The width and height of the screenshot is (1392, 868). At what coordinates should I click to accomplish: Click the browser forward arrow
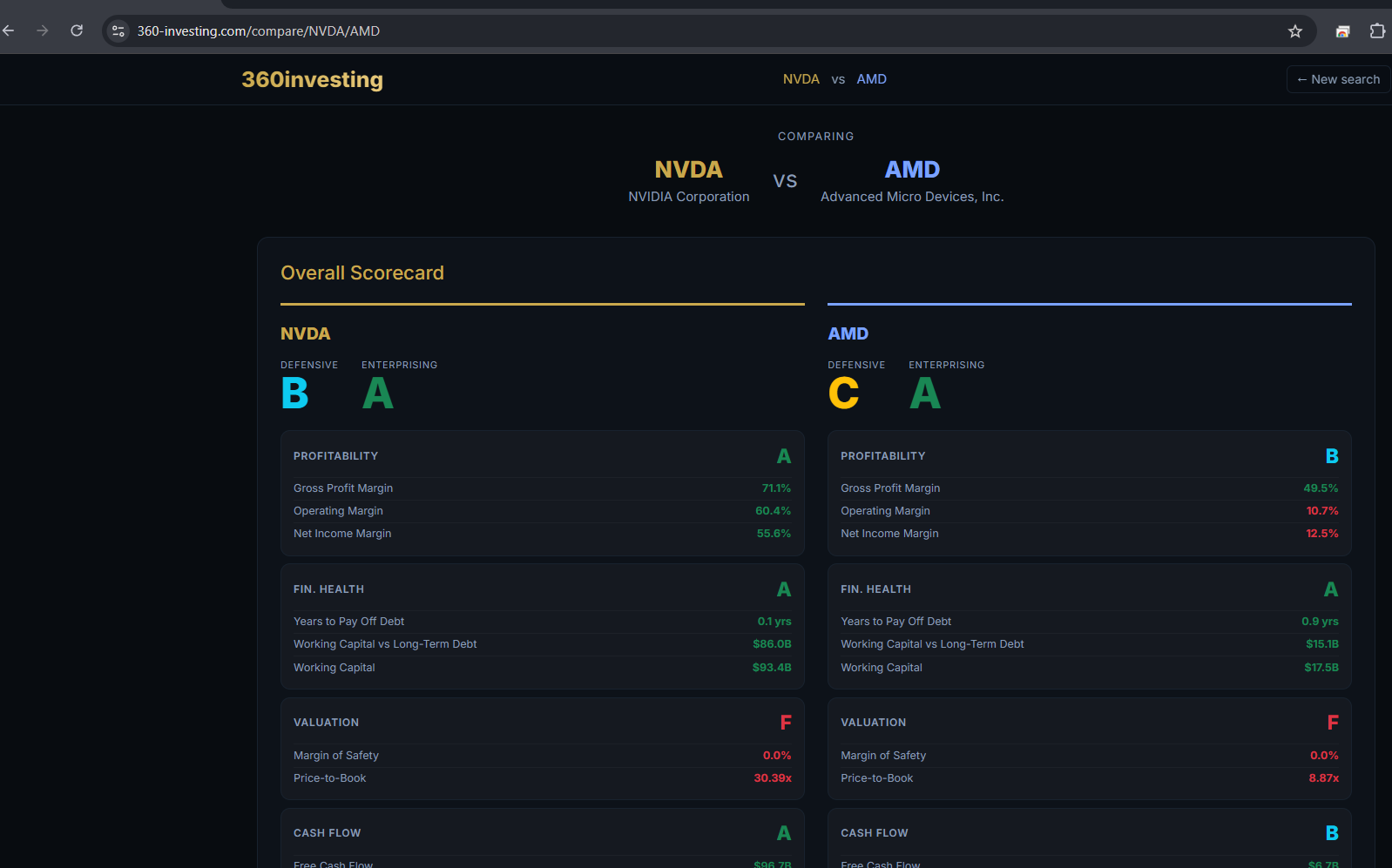[42, 30]
